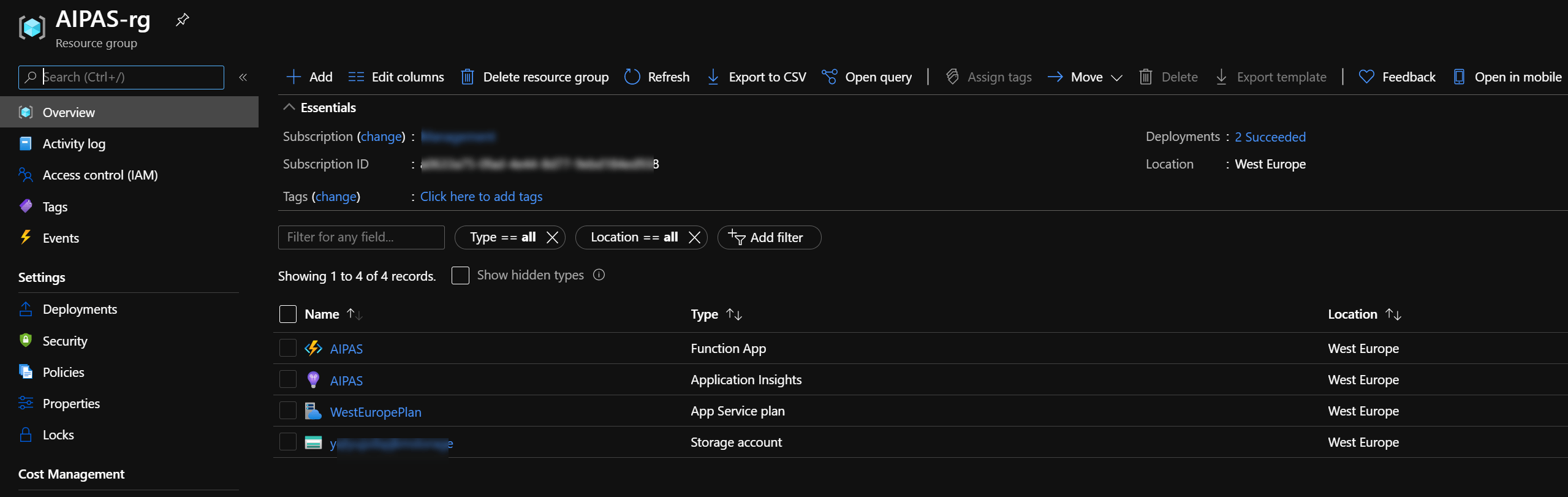The height and width of the screenshot is (497, 1568).
Task: Click the Application Insights bulb icon
Action: 313,380
